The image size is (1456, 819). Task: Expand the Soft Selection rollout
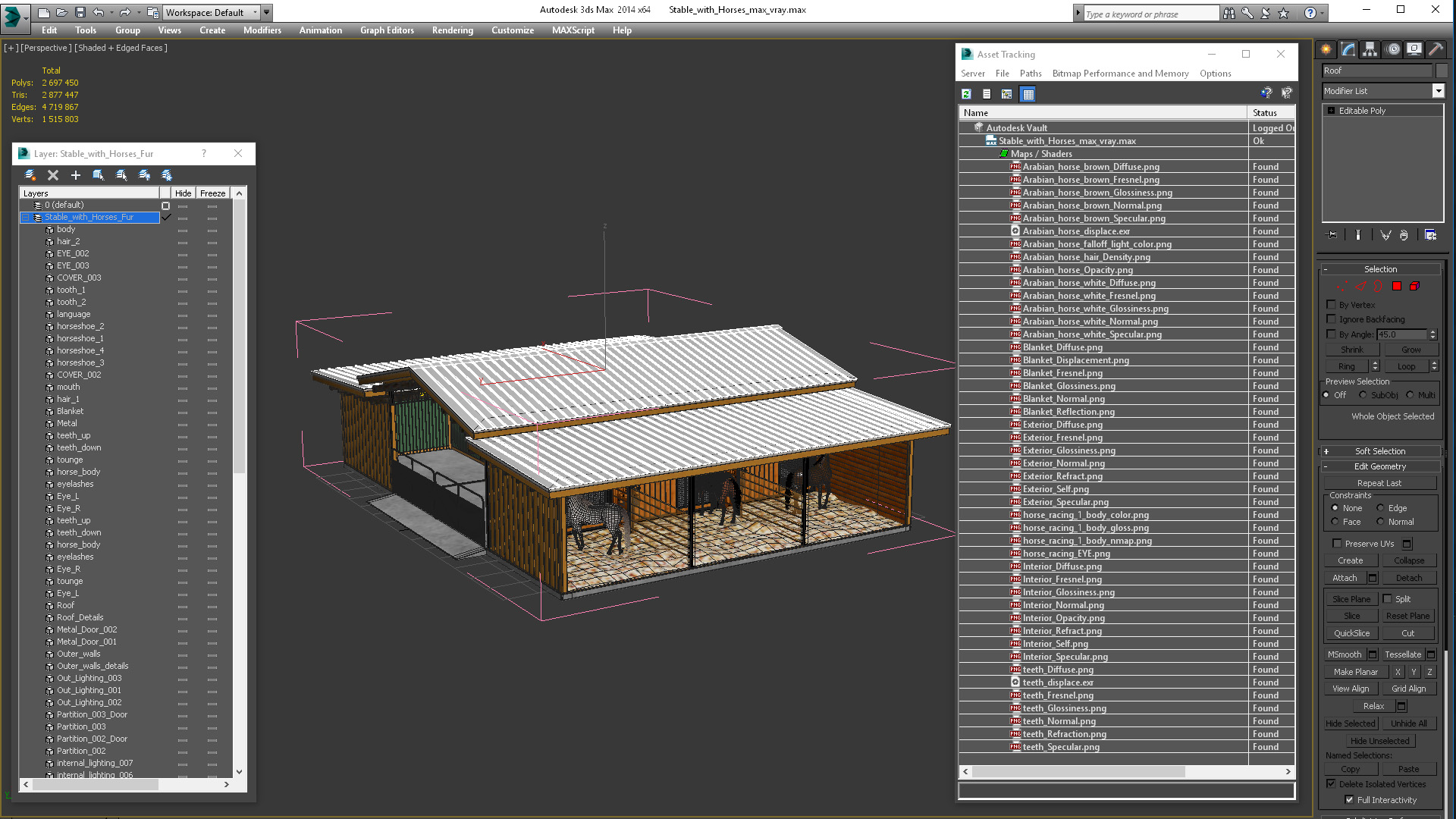[x=1379, y=451]
